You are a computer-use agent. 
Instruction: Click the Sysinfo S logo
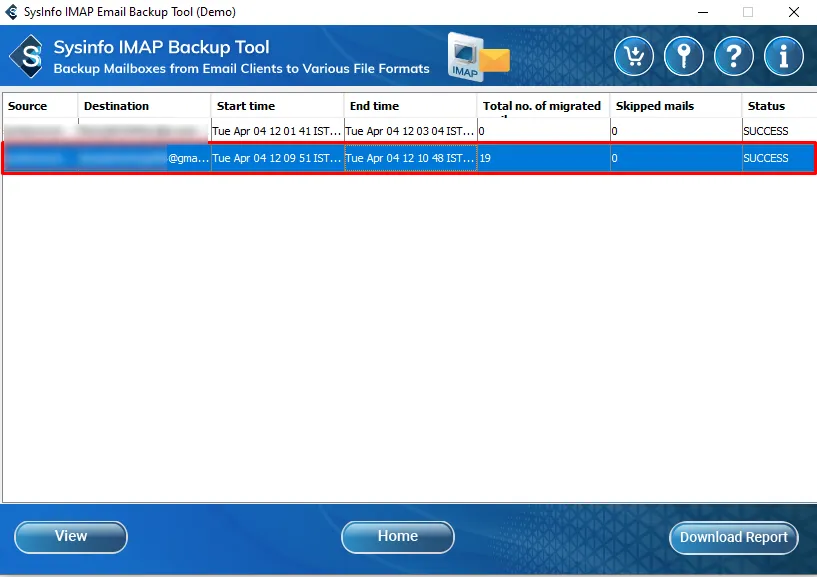pos(28,57)
